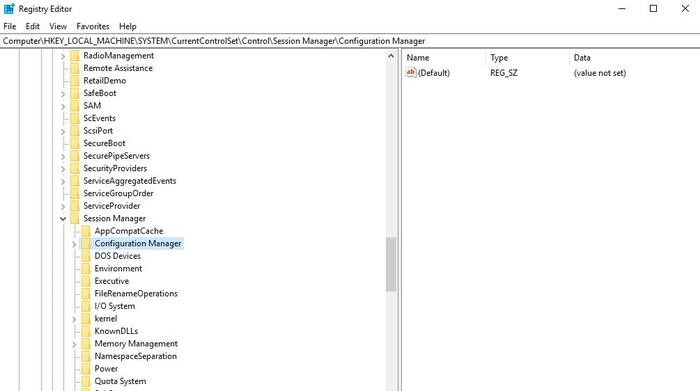Expand the ServiceProvider key
This screenshot has height=391, width=700.
click(x=63, y=206)
